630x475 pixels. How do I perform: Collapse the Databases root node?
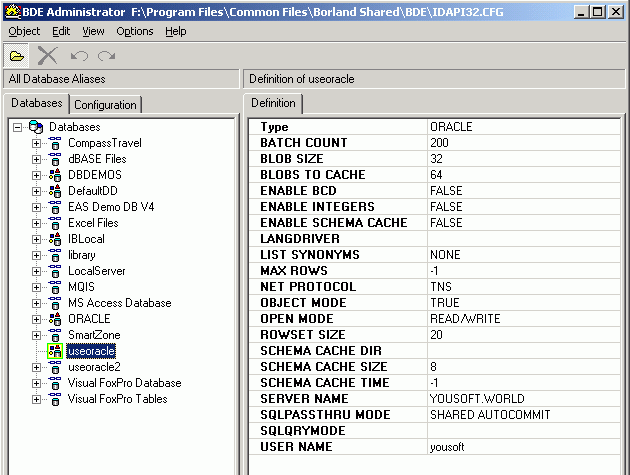point(17,128)
